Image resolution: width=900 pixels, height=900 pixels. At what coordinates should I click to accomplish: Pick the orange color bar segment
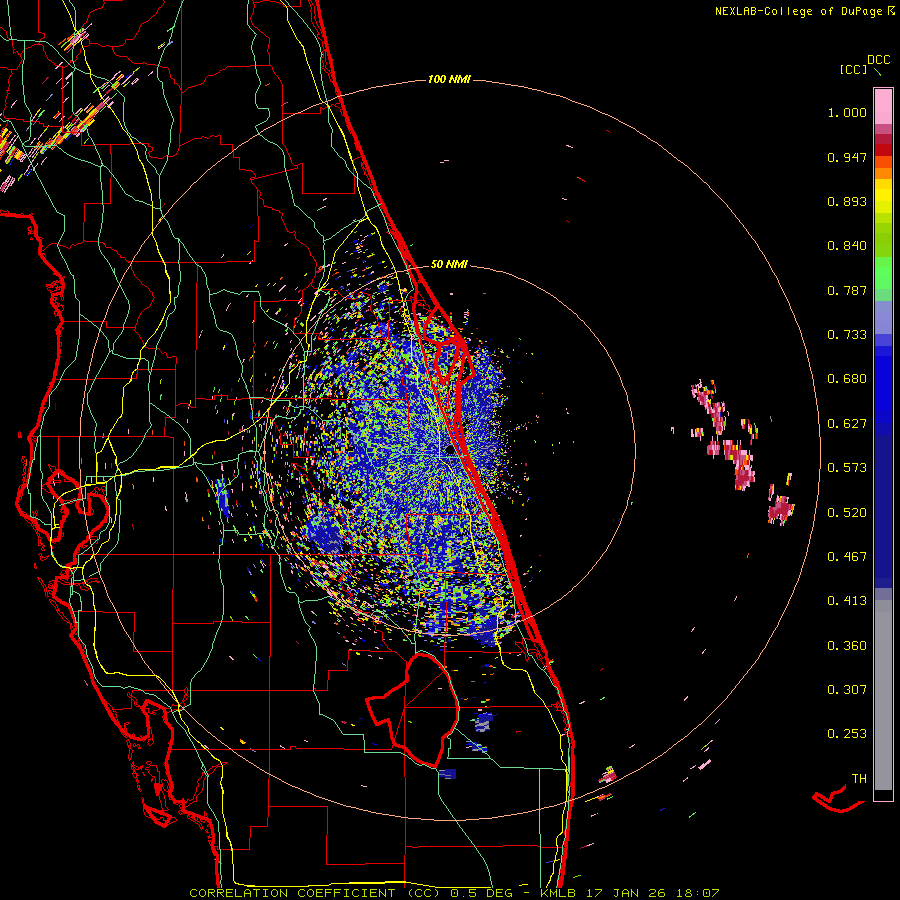tap(883, 173)
